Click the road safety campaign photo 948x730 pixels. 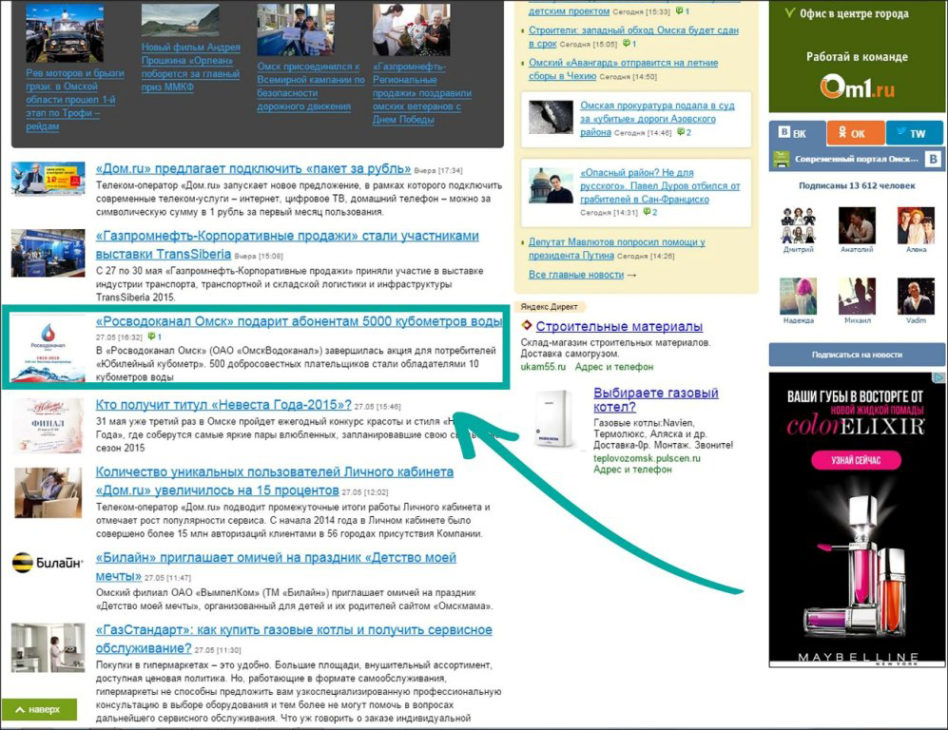click(296, 30)
